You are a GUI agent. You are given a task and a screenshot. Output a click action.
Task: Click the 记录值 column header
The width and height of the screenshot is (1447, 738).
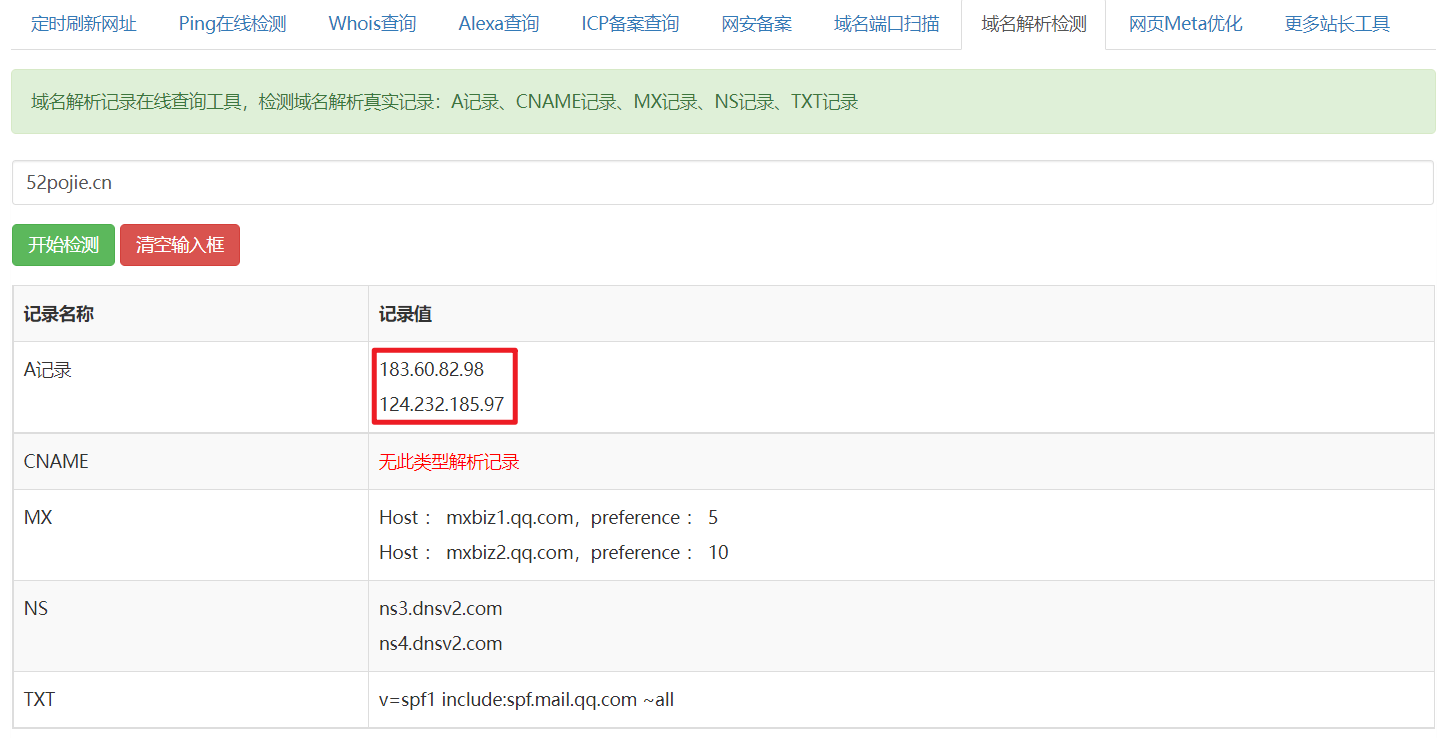tap(405, 314)
